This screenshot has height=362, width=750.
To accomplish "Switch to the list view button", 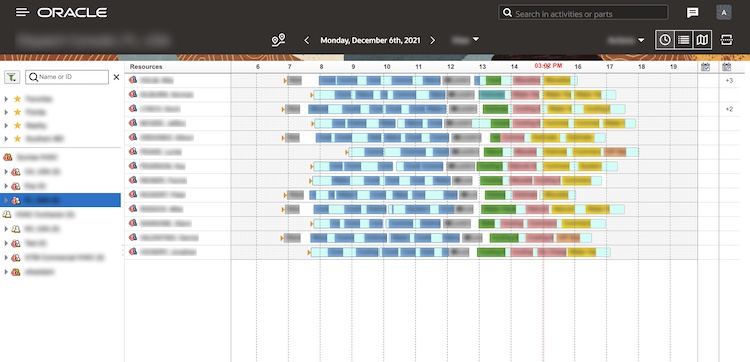I will pos(684,40).
